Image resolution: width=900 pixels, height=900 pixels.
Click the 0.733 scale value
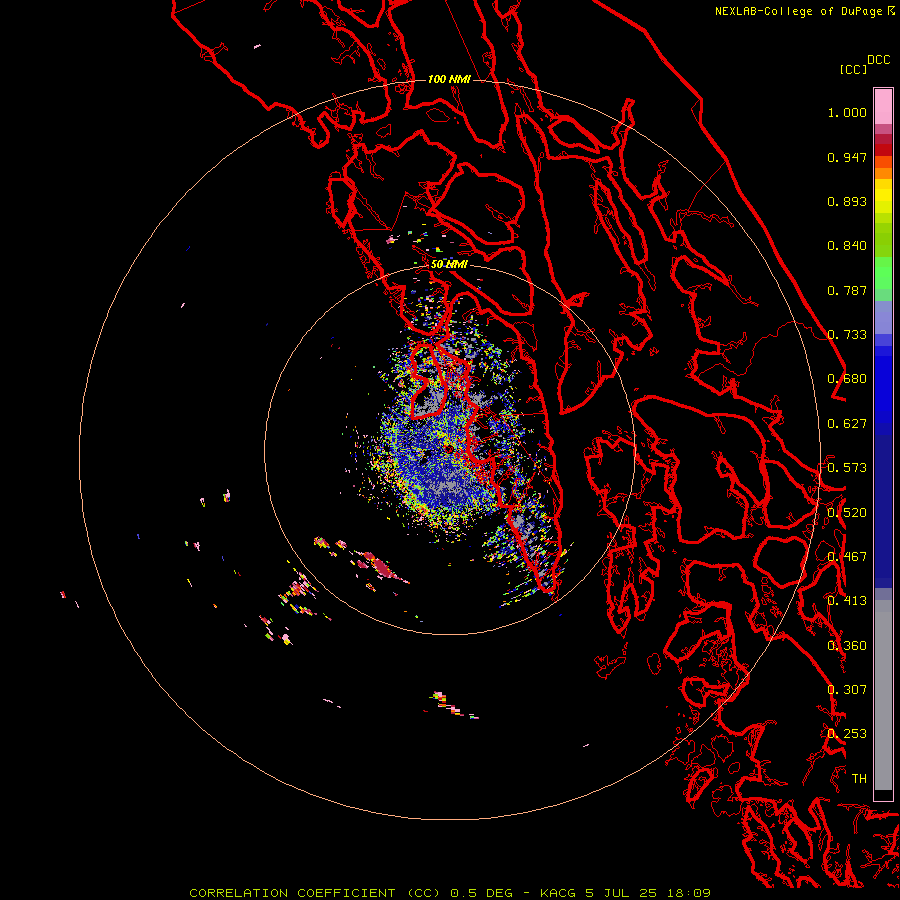click(847, 335)
